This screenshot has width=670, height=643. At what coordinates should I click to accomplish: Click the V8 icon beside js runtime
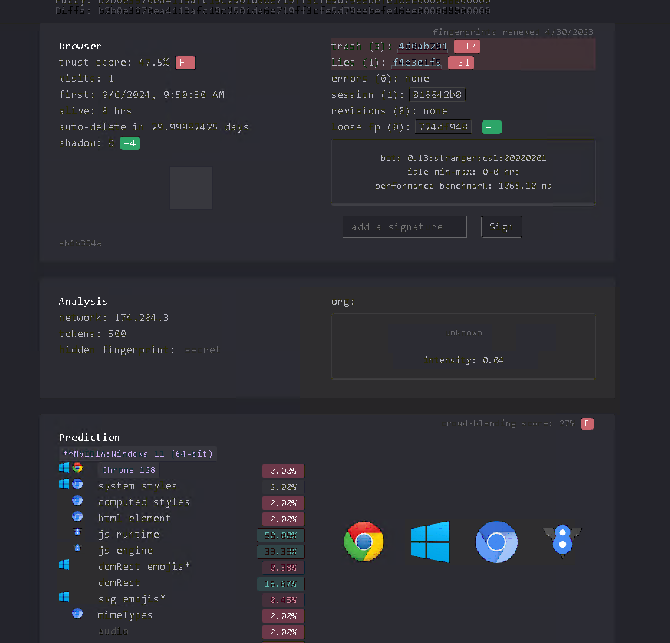point(78,534)
